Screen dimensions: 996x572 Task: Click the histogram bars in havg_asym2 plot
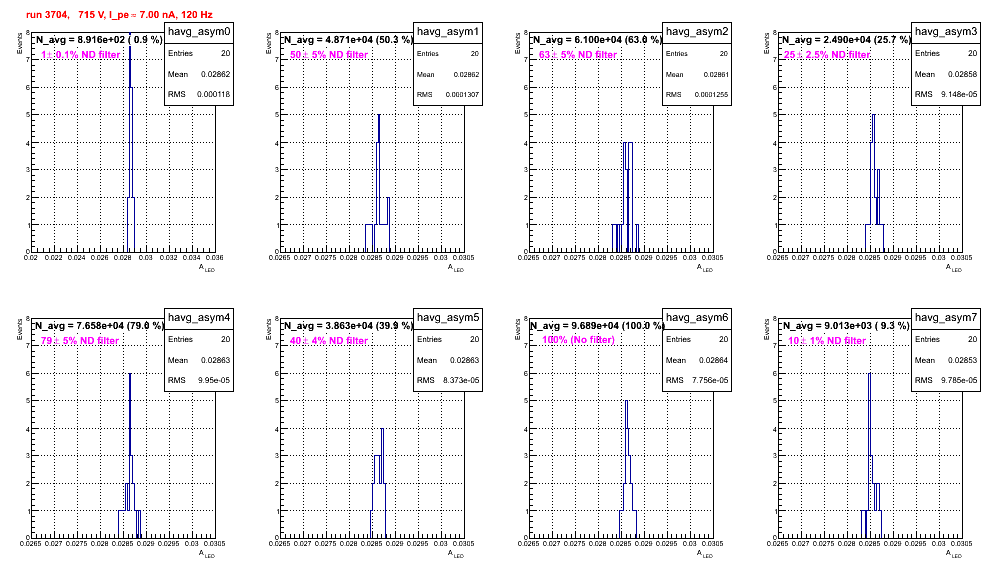tap(626, 197)
